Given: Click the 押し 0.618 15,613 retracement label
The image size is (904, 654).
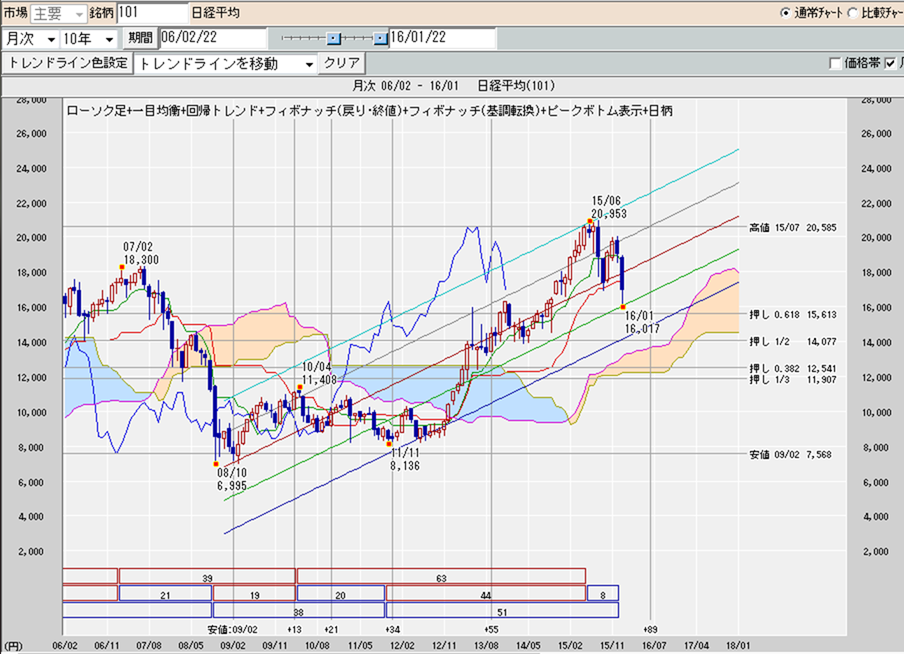Looking at the screenshot, I should (793, 315).
